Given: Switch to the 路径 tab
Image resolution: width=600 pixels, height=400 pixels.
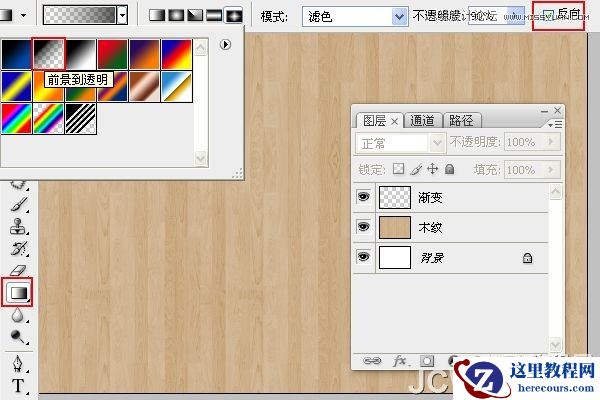Looking at the screenshot, I should 461,121.
